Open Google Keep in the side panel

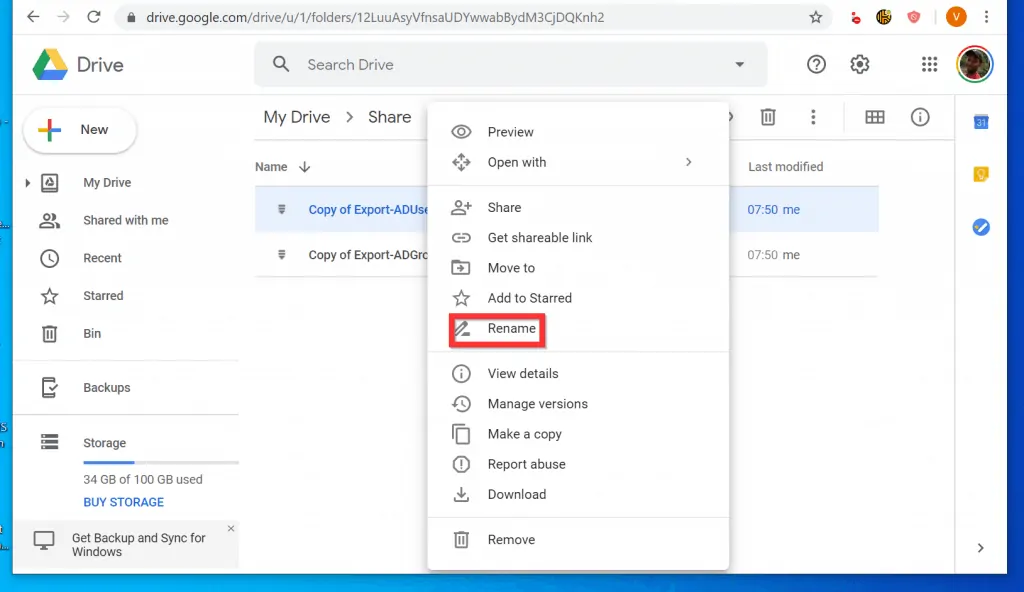980,173
